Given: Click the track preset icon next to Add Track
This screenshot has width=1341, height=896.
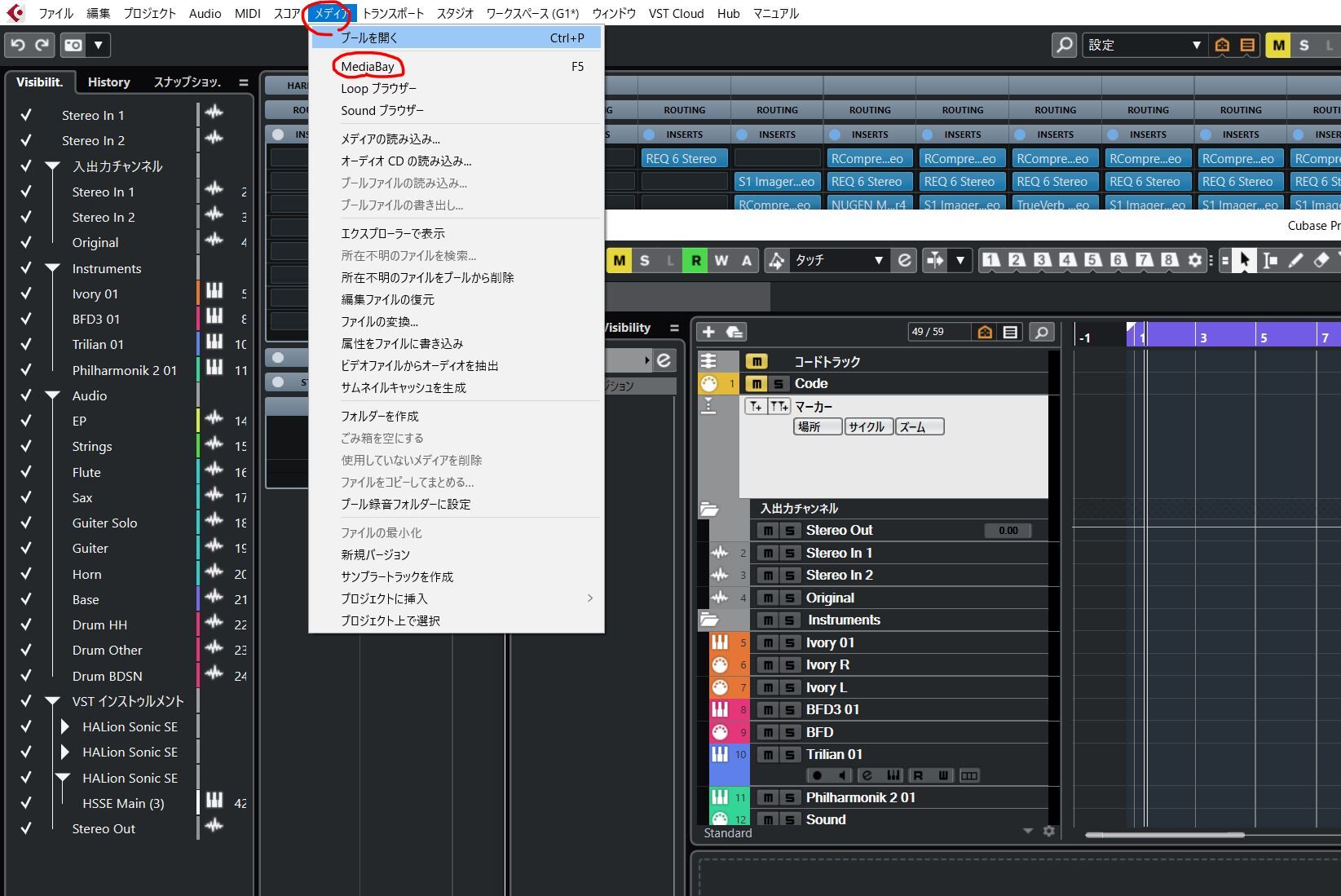Looking at the screenshot, I should pyautogui.click(x=734, y=332).
